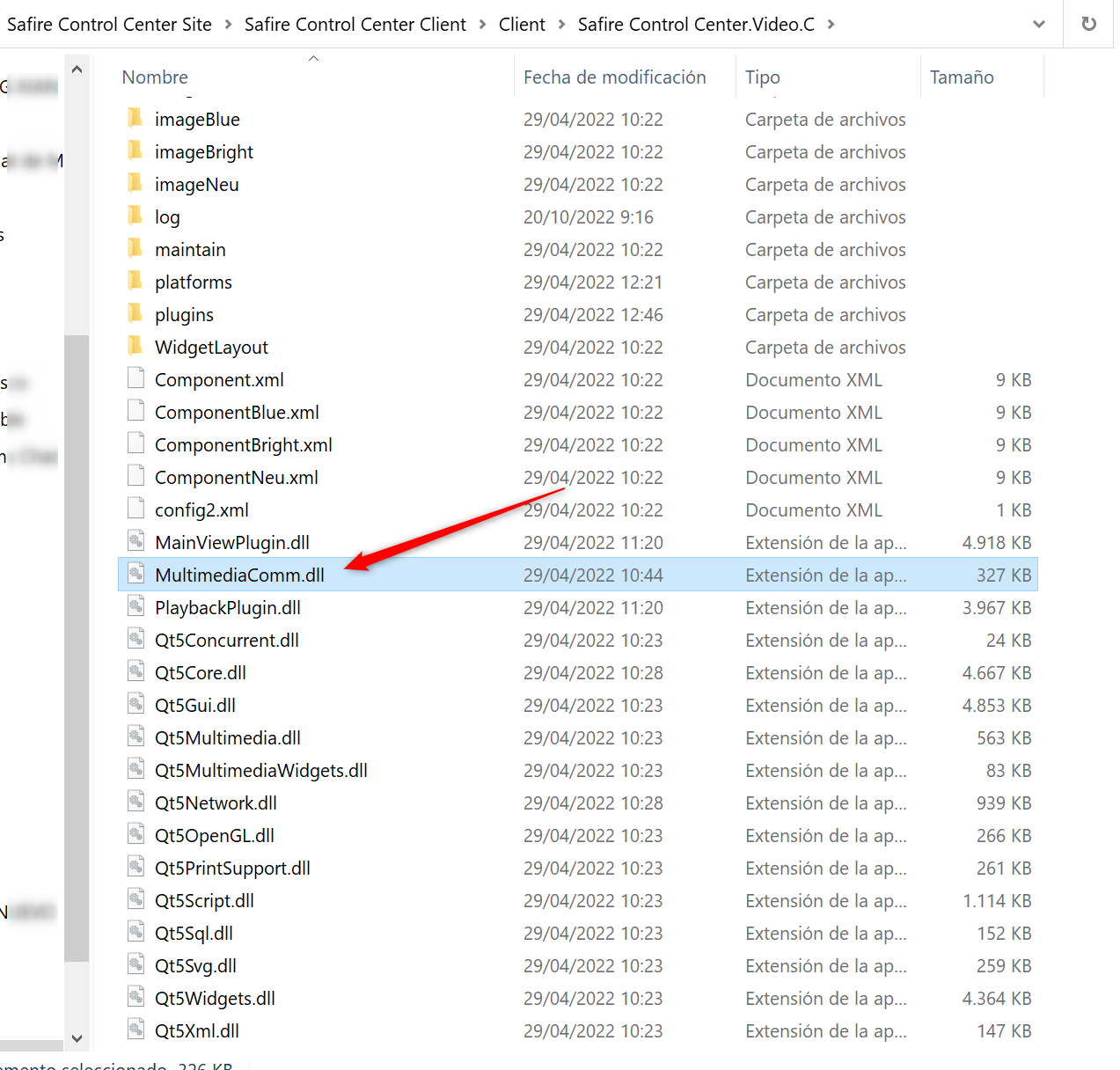Select the Qt5Widgets.dll file name
1120x1070 pixels.
click(215, 999)
